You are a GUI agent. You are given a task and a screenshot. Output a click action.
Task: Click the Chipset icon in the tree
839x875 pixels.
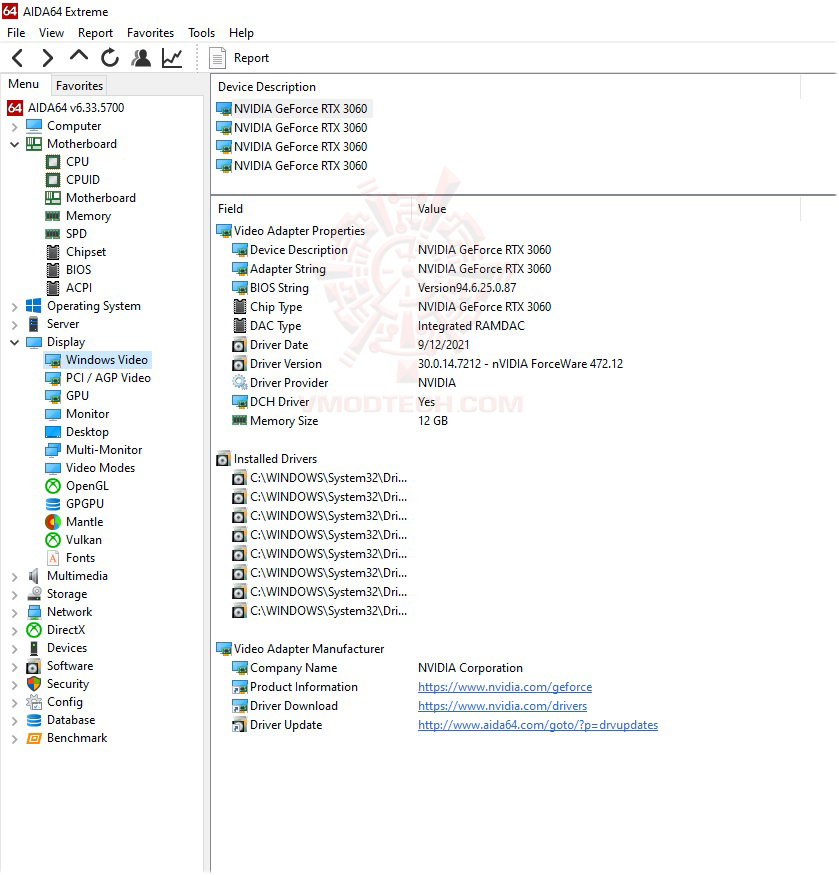point(53,252)
